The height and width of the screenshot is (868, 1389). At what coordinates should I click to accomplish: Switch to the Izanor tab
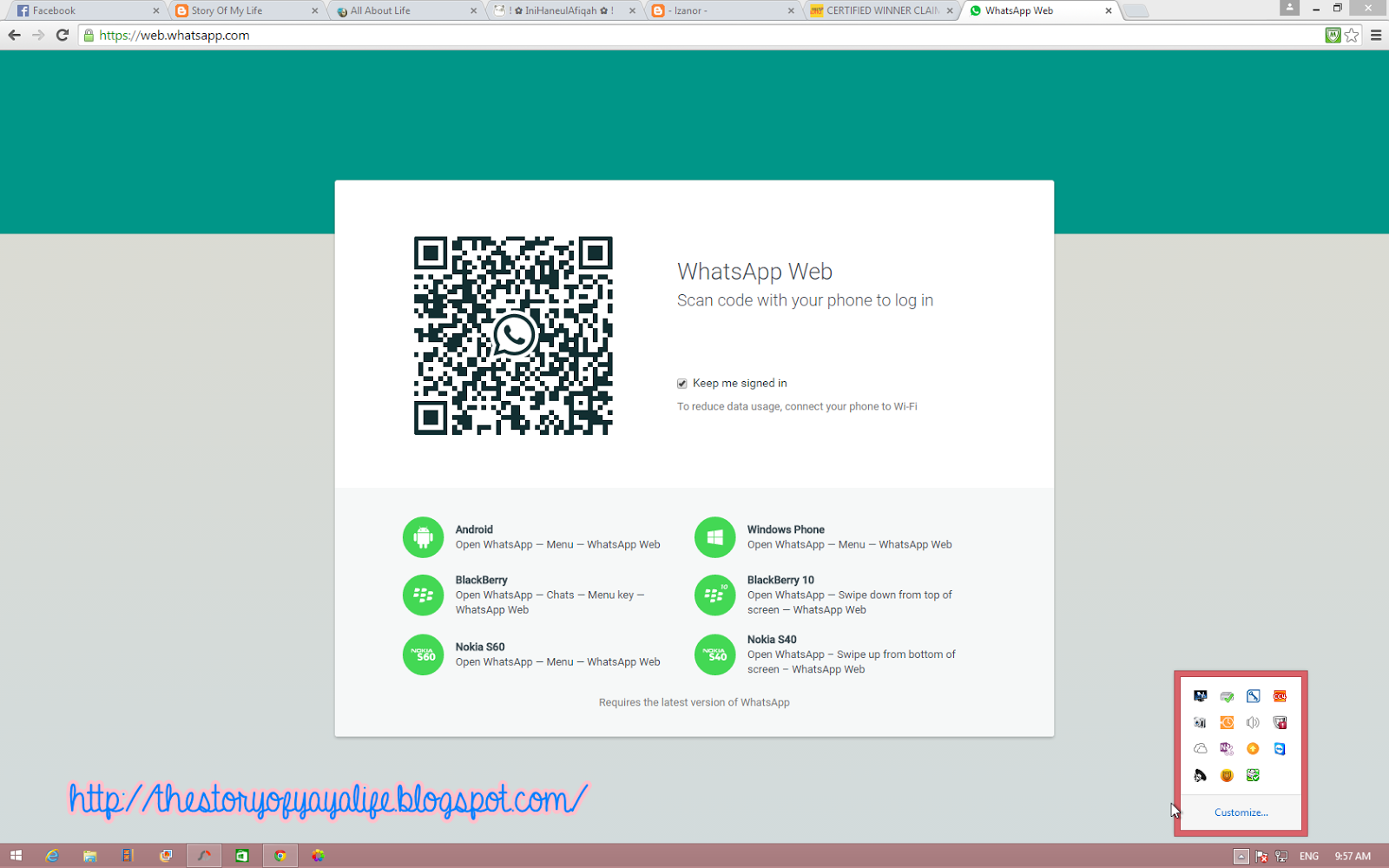(x=721, y=10)
